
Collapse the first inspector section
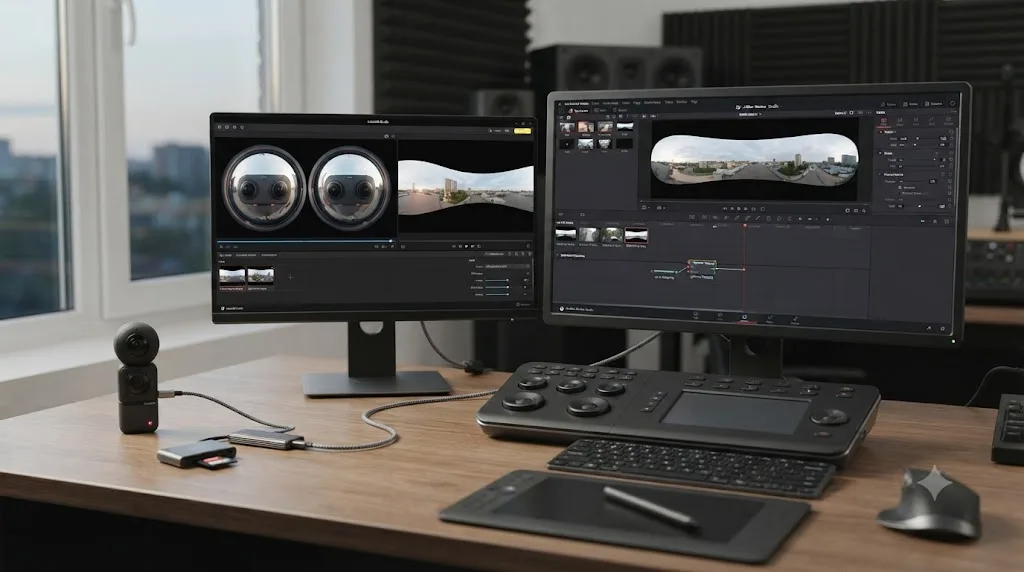click(x=880, y=132)
